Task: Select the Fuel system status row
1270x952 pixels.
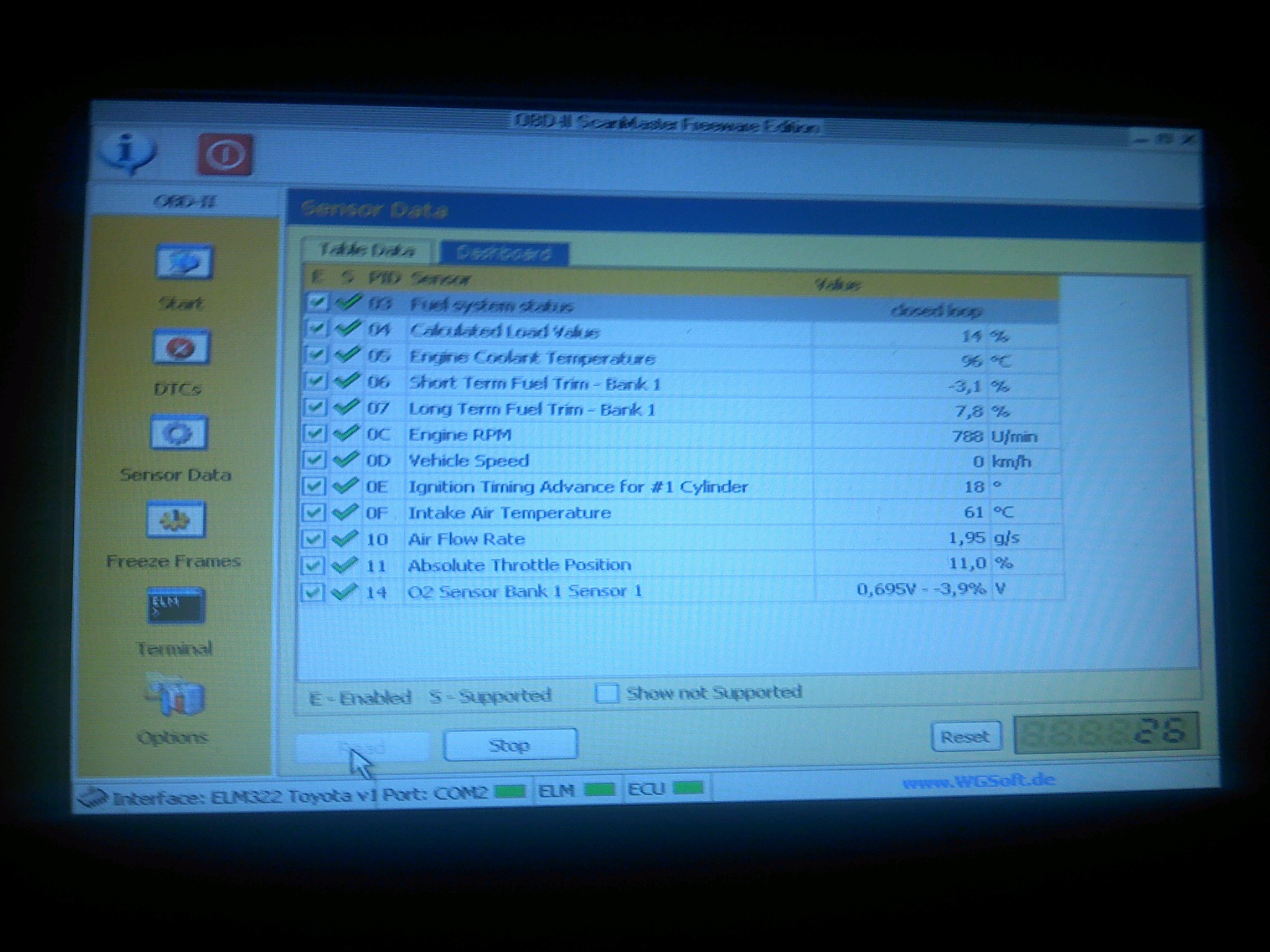Action: point(491,306)
